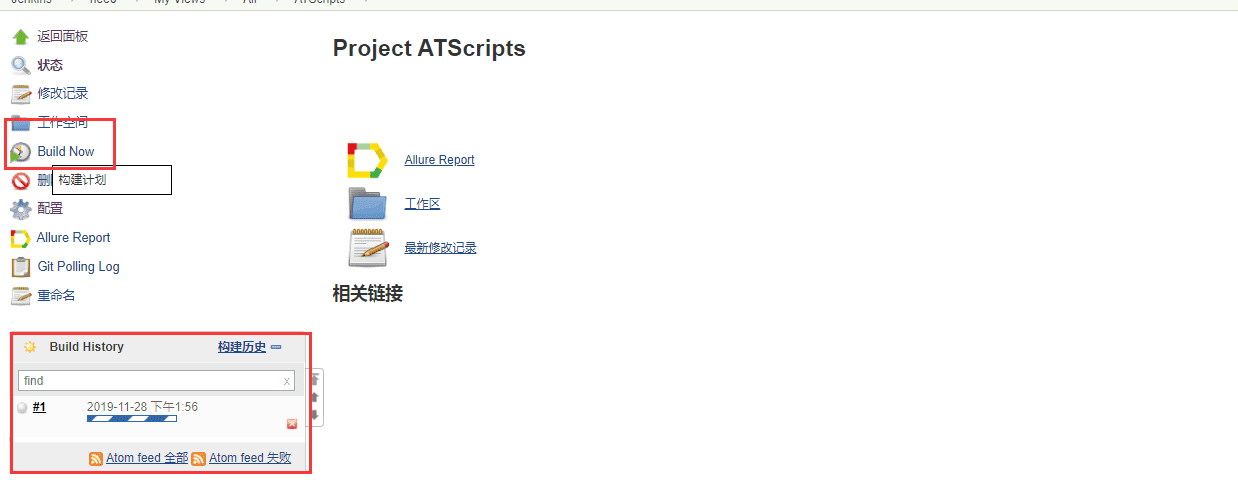Viewport: 1238px width, 491px height.
Task: Open Git Polling Log clipboard icon
Action: point(20,267)
